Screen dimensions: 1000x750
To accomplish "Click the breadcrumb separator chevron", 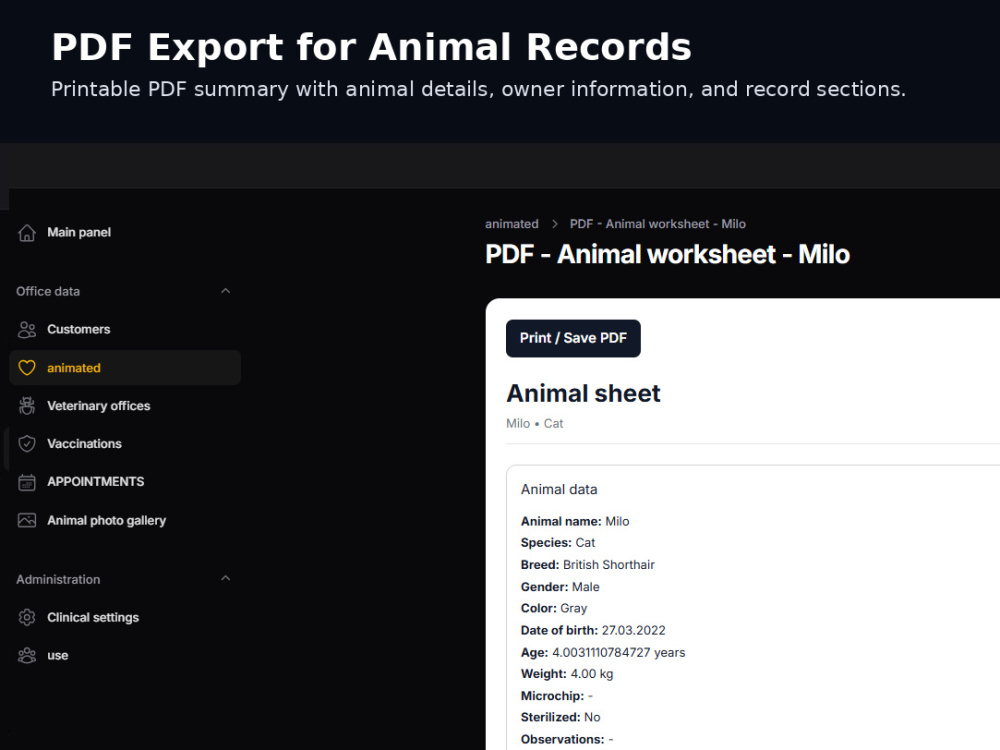I will 554,224.
